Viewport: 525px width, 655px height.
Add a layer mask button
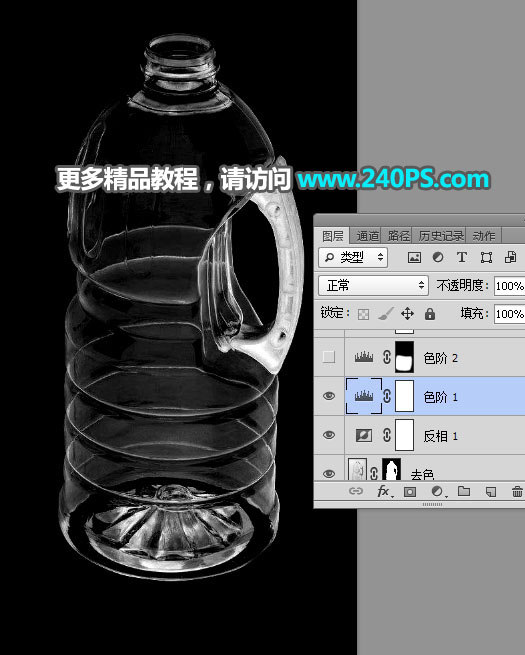[x=410, y=492]
